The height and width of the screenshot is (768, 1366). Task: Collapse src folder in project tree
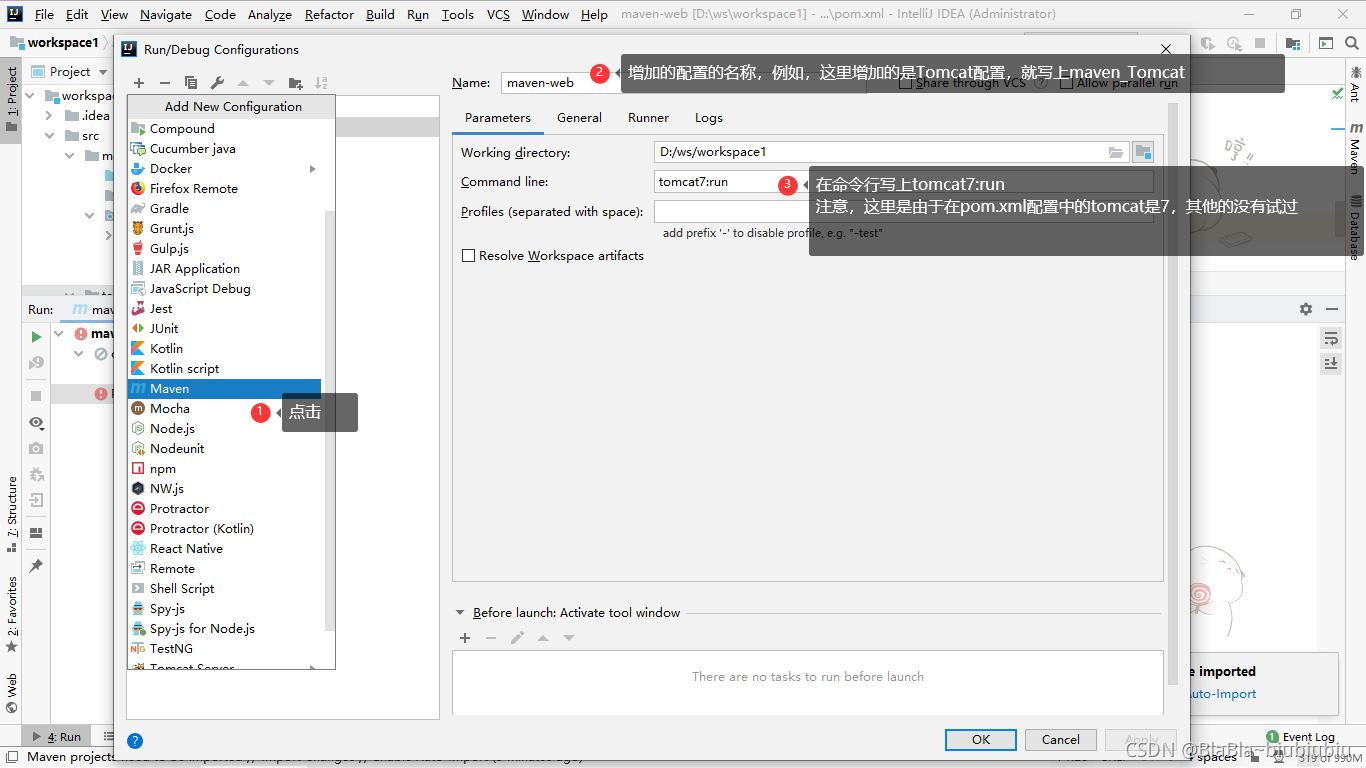tap(49, 136)
